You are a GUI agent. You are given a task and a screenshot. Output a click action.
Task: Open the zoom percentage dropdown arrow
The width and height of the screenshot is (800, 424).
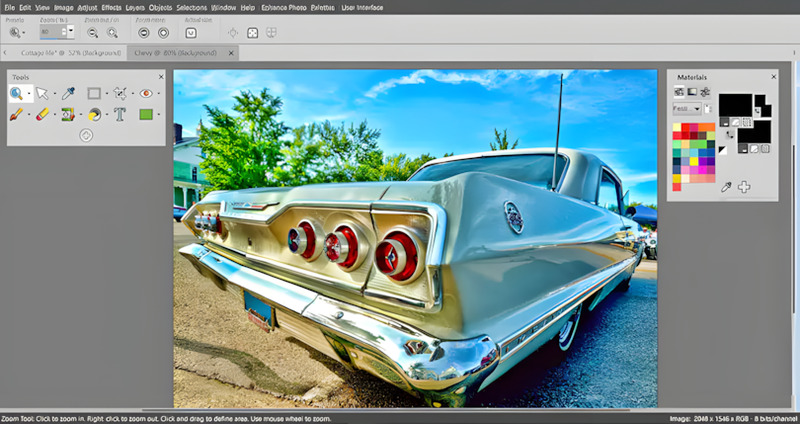point(72,32)
